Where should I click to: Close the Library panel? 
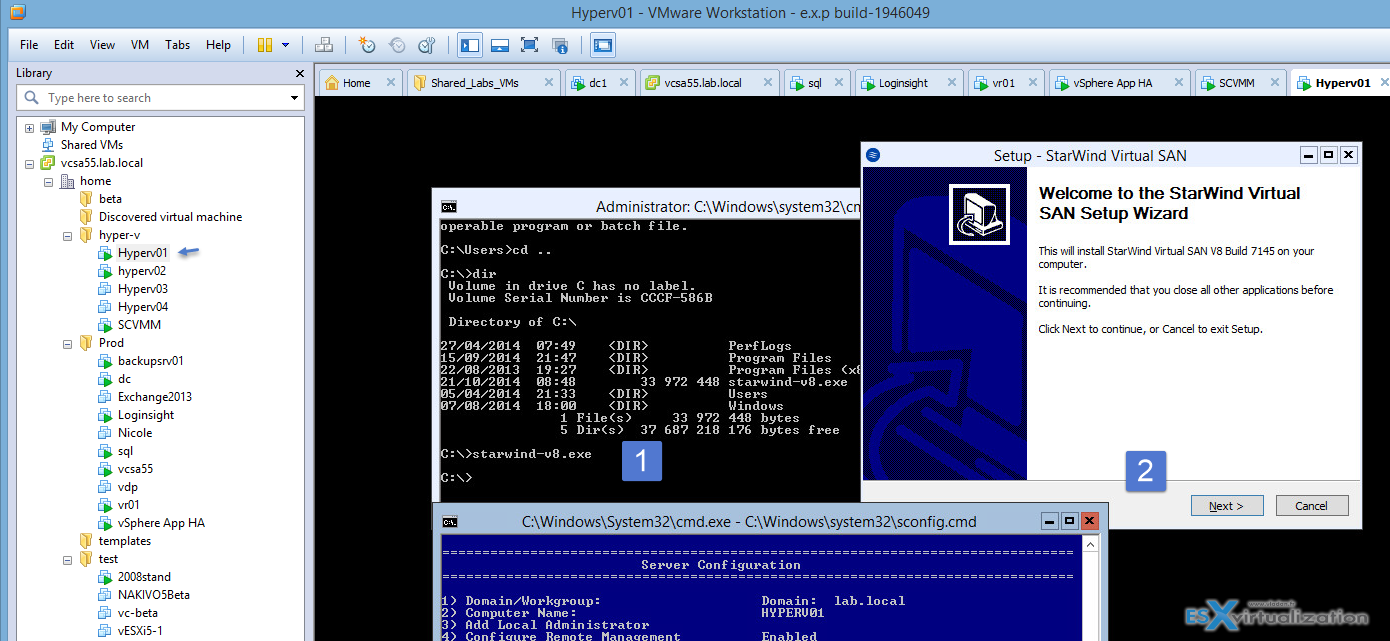[x=300, y=73]
